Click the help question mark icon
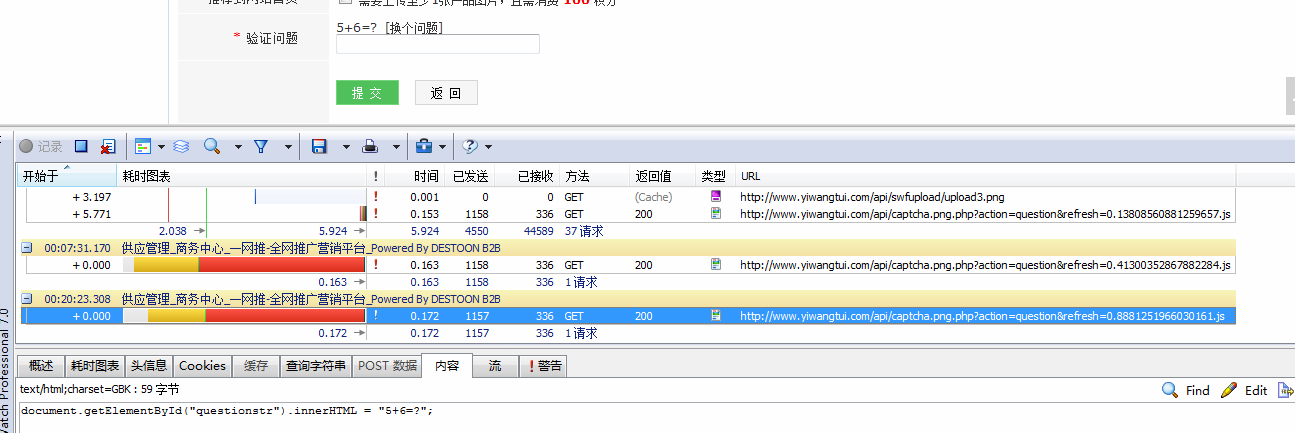The width and height of the screenshot is (1295, 433). 471,147
